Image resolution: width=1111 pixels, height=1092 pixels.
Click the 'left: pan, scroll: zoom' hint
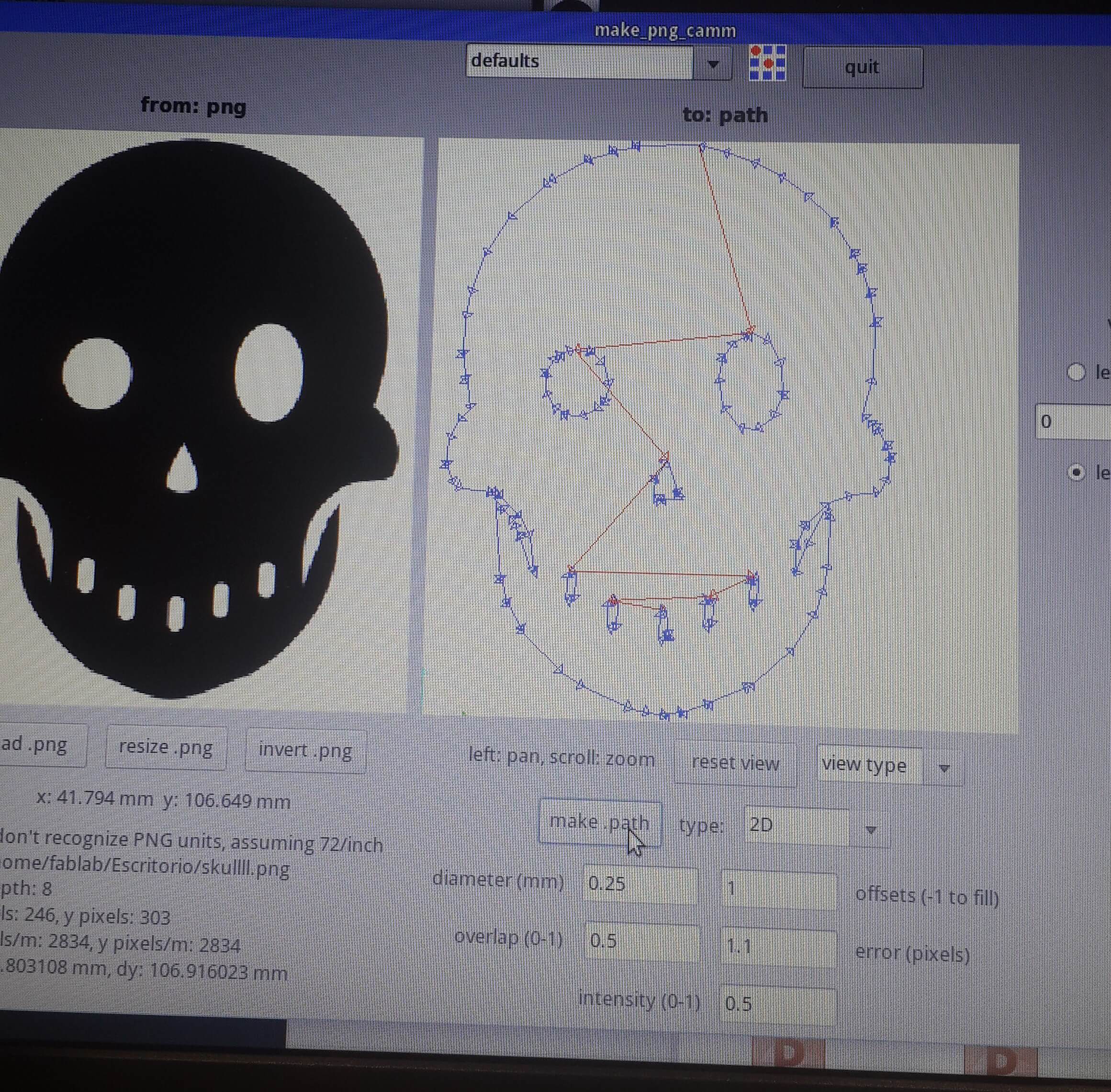tap(561, 758)
